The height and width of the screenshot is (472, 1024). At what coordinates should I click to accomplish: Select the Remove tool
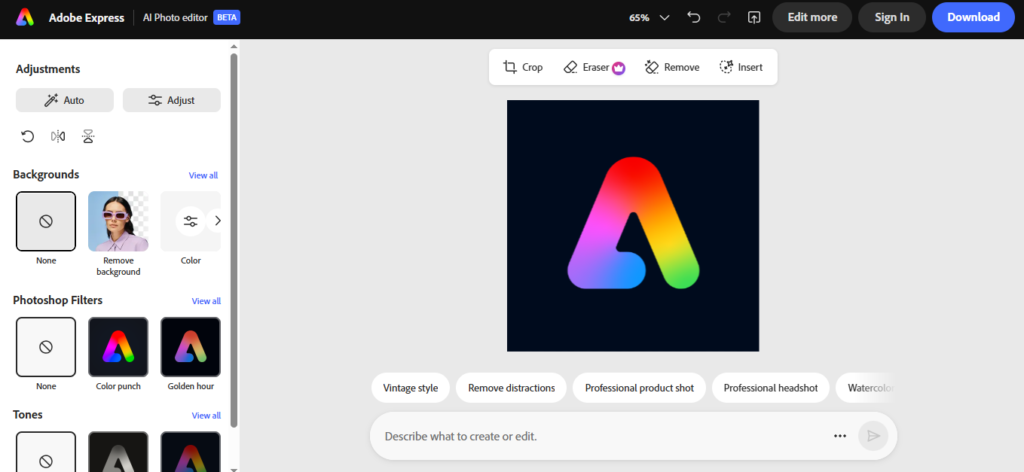672,67
